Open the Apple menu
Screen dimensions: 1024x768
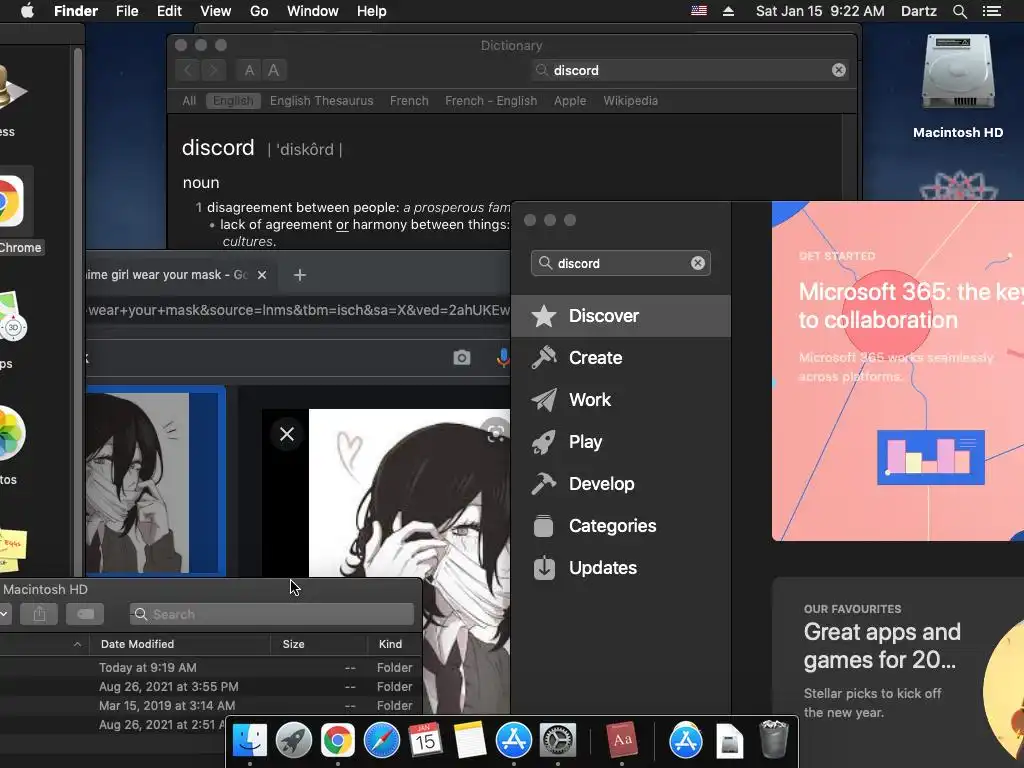pos(27,11)
